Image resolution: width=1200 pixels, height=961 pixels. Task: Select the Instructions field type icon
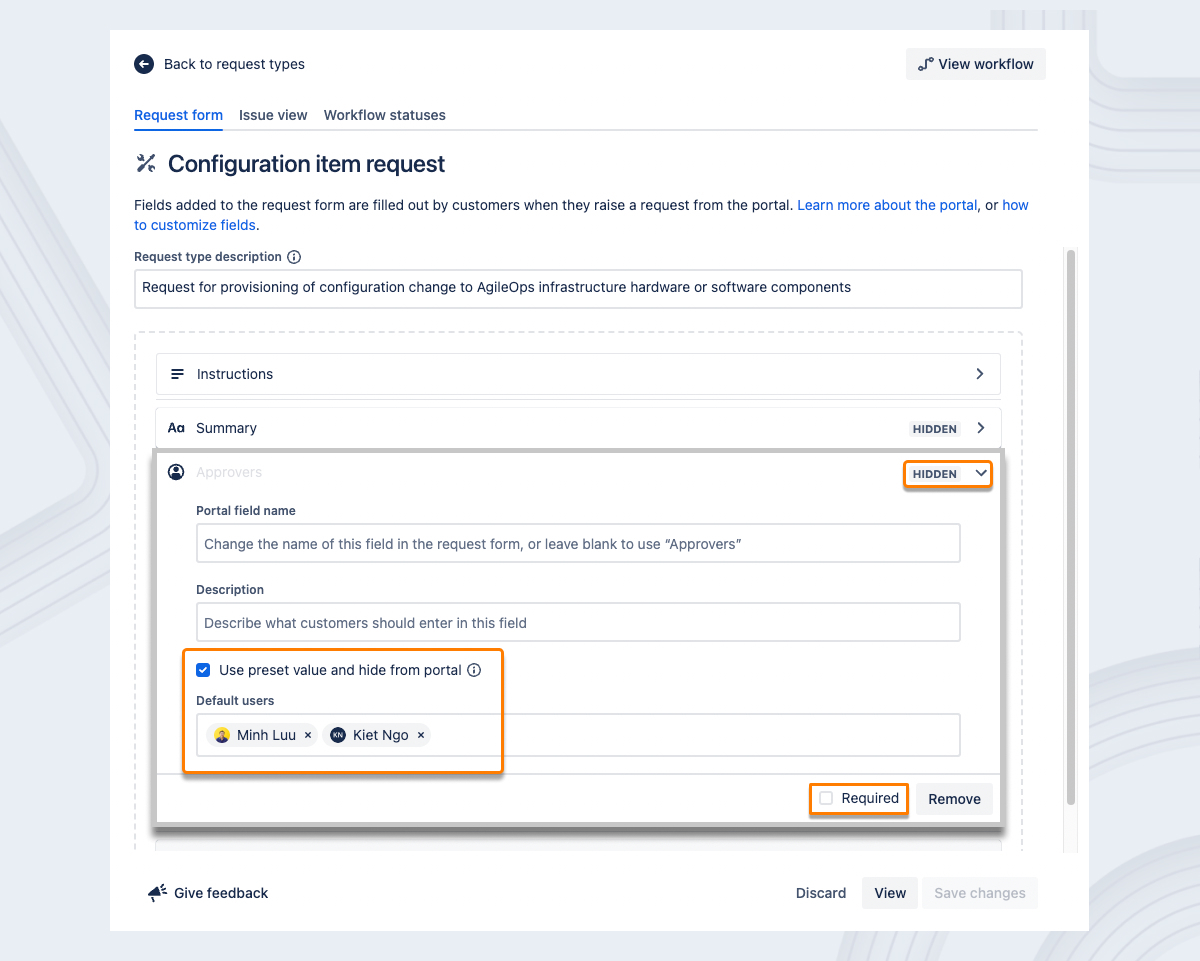[177, 373]
